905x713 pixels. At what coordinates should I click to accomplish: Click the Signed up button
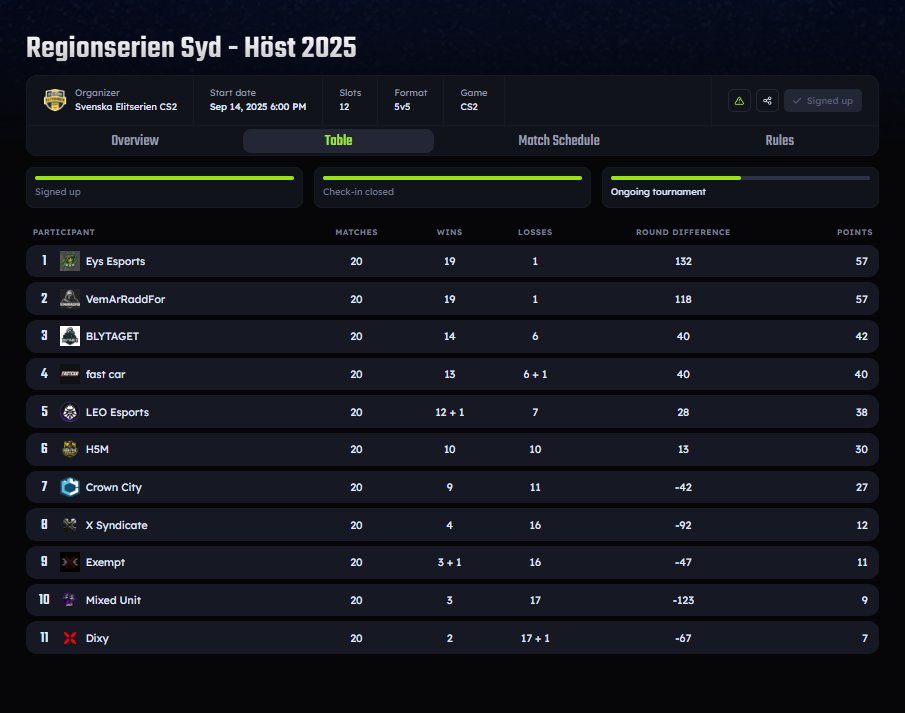click(x=822, y=100)
